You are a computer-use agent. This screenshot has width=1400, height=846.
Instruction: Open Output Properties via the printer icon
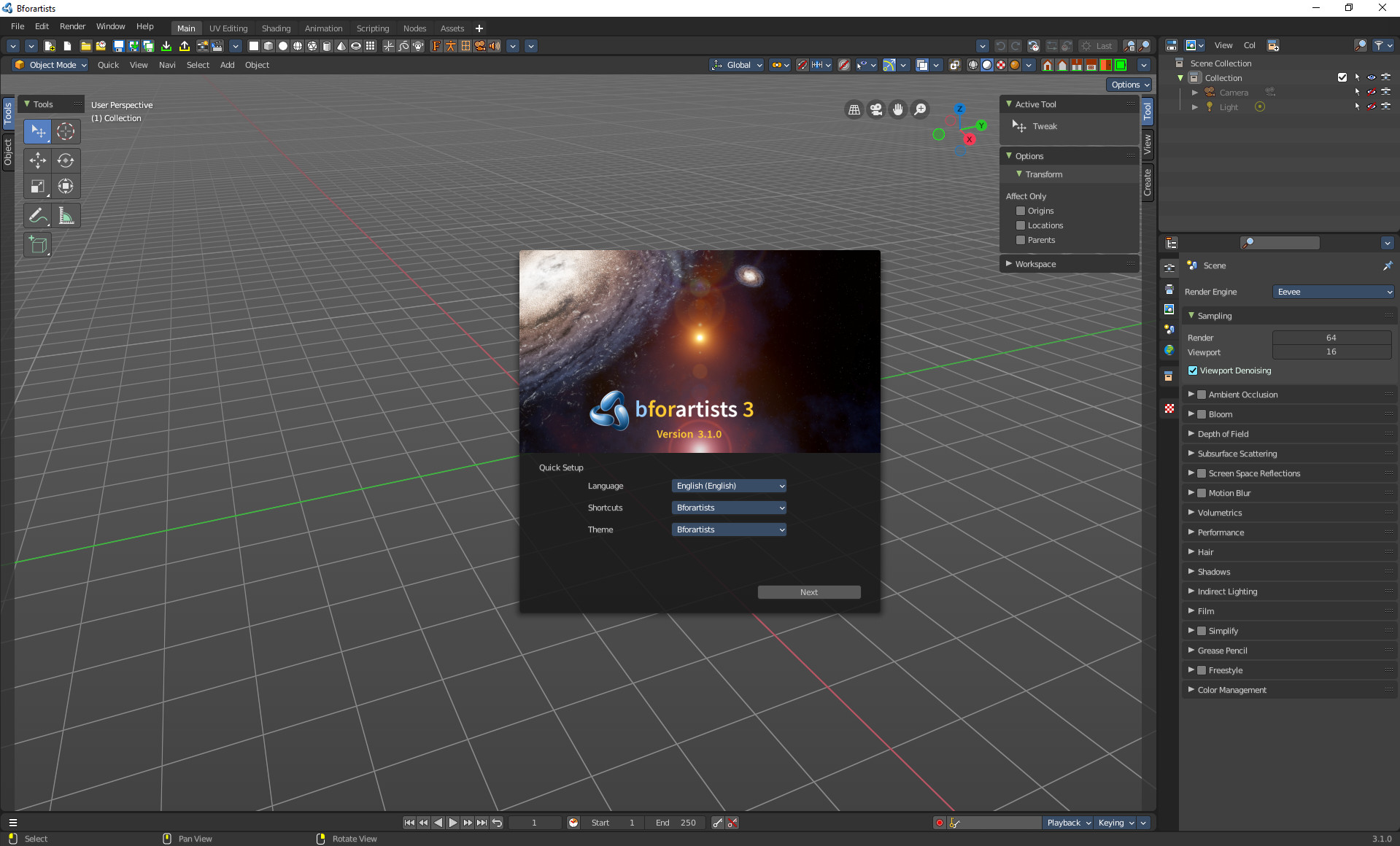coord(1169,289)
